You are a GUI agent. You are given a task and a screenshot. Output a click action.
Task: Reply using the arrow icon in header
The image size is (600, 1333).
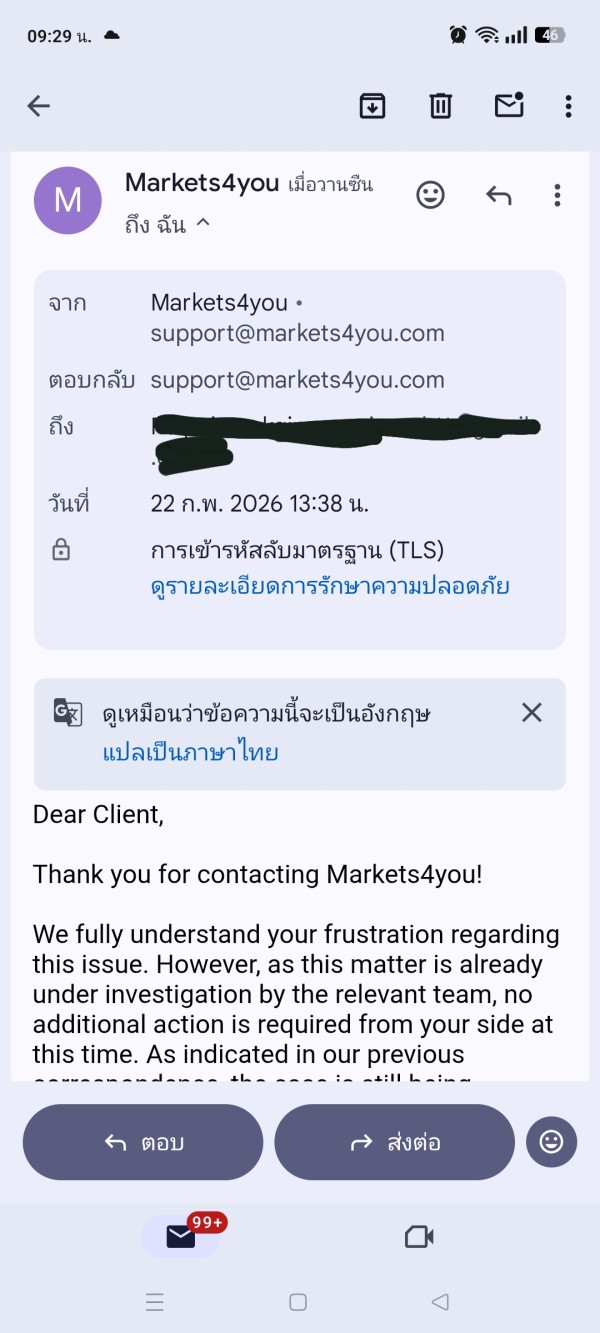point(498,195)
